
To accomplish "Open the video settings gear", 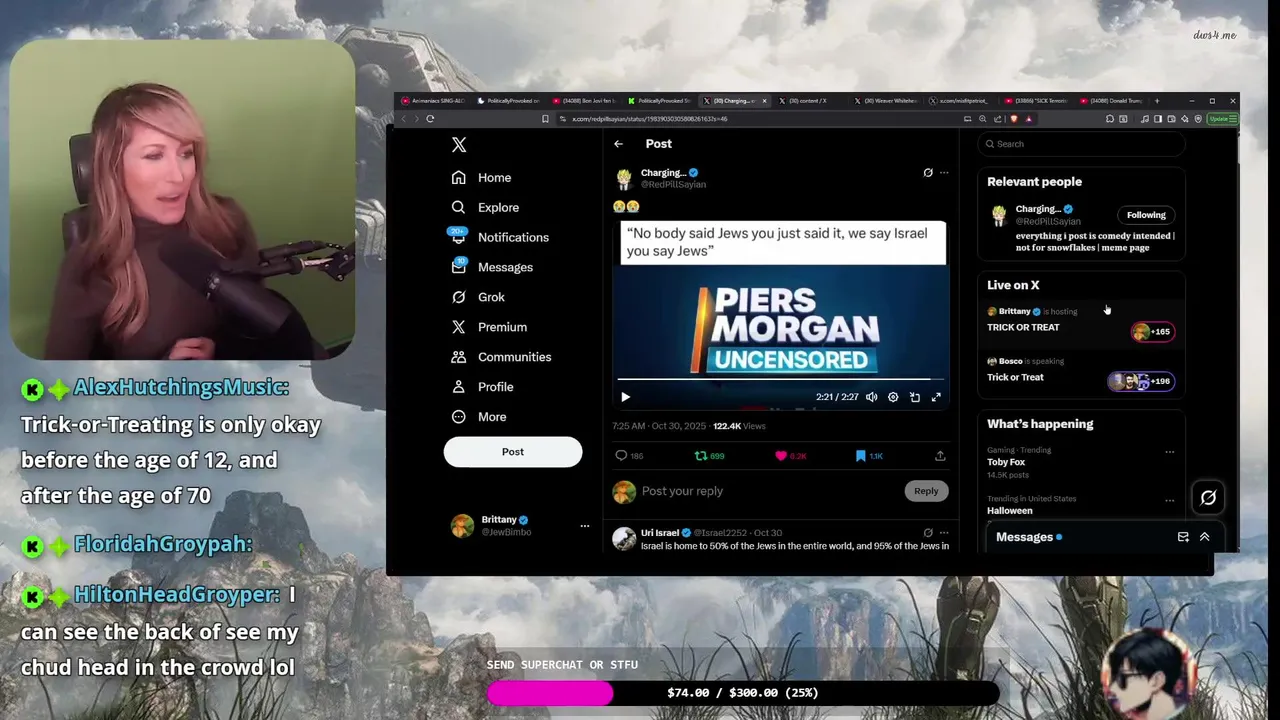I will coord(893,397).
